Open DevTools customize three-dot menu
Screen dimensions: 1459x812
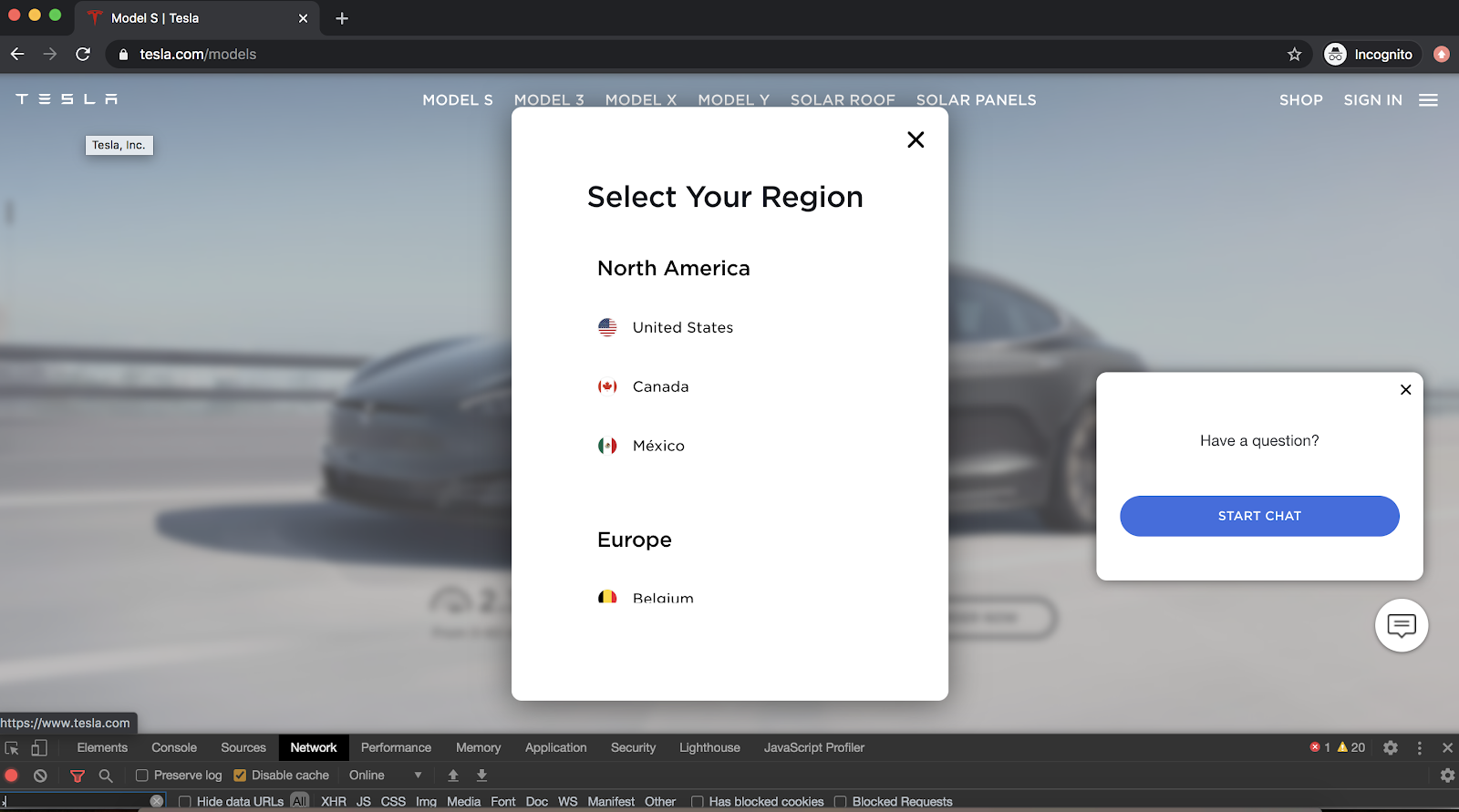pos(1419,747)
